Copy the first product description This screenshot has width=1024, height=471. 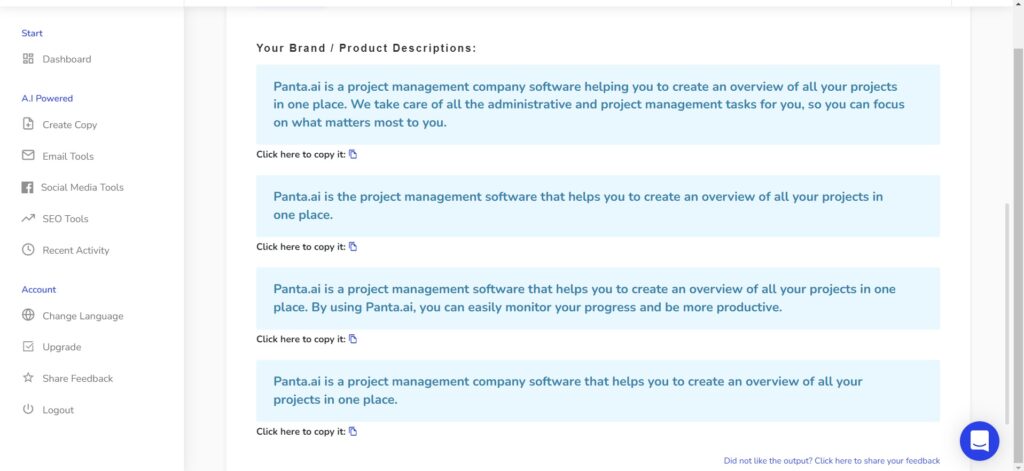(353, 155)
